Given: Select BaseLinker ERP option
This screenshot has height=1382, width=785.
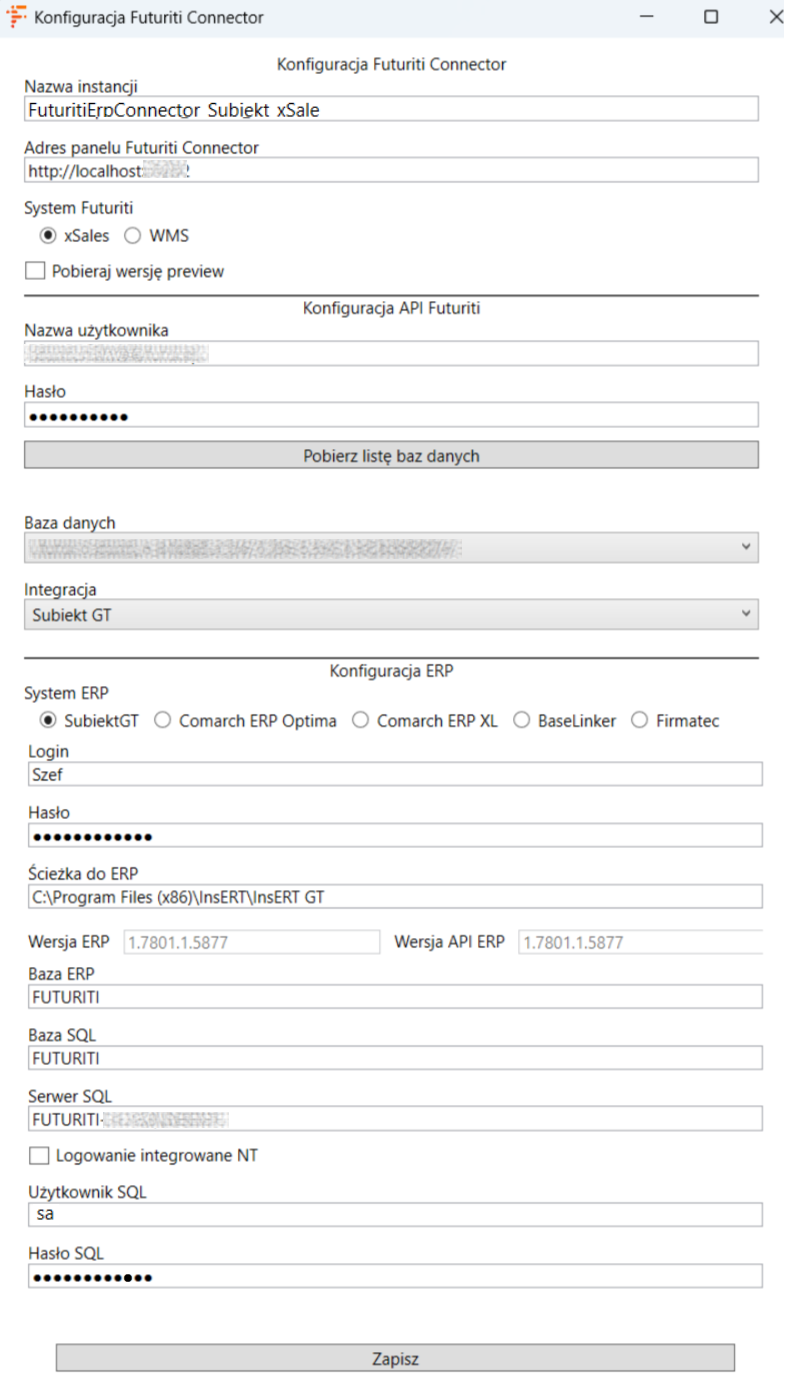Looking at the screenshot, I should click(521, 721).
